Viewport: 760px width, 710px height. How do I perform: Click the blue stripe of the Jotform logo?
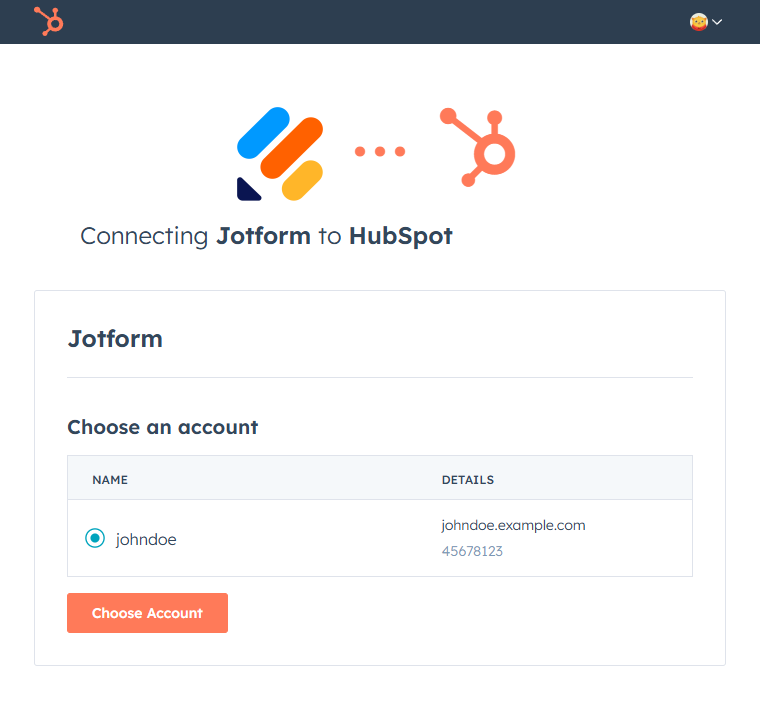click(263, 132)
